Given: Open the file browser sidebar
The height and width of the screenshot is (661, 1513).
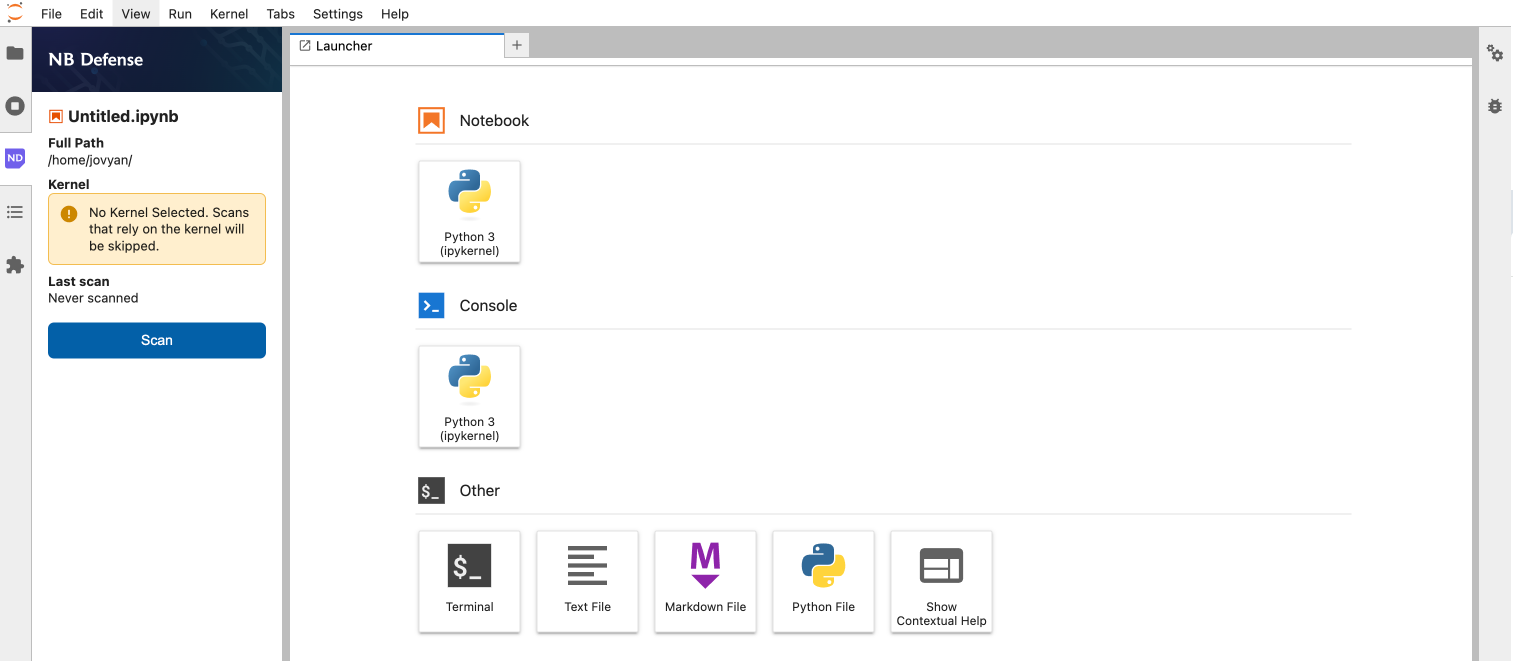Looking at the screenshot, I should tap(15, 52).
